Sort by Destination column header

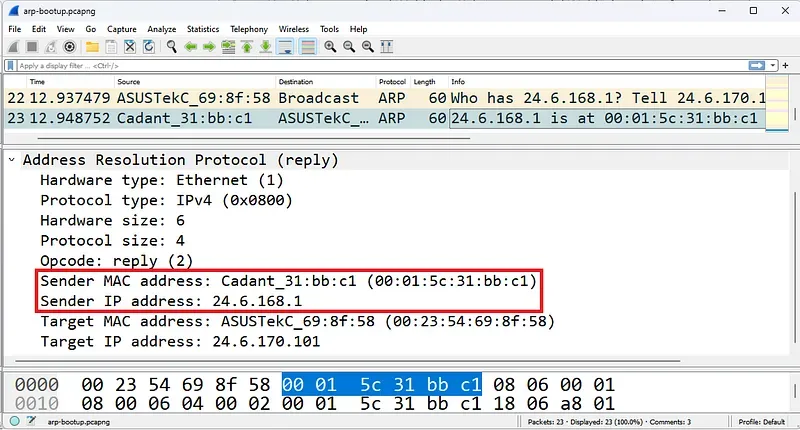tap(325, 82)
